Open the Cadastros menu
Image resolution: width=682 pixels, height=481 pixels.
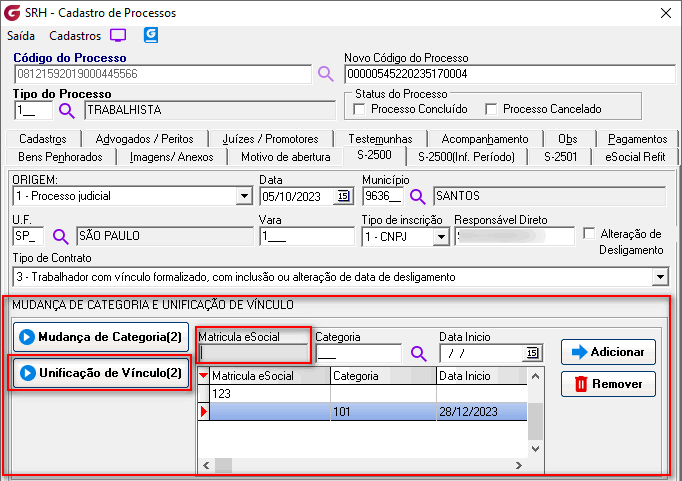[x=74, y=35]
